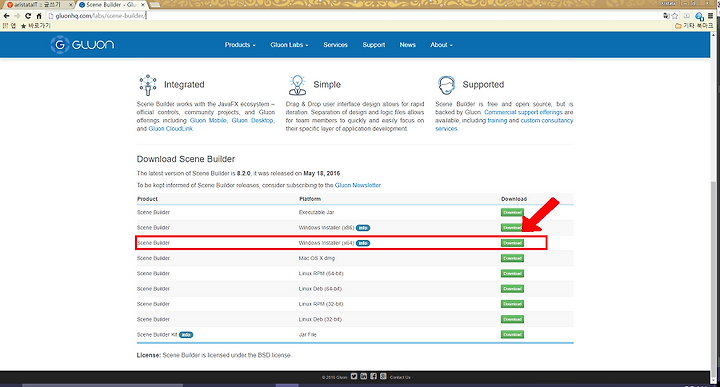The height and width of the screenshot is (387, 720).
Task: Follow the Gluon CloudLink link
Action: (170, 129)
